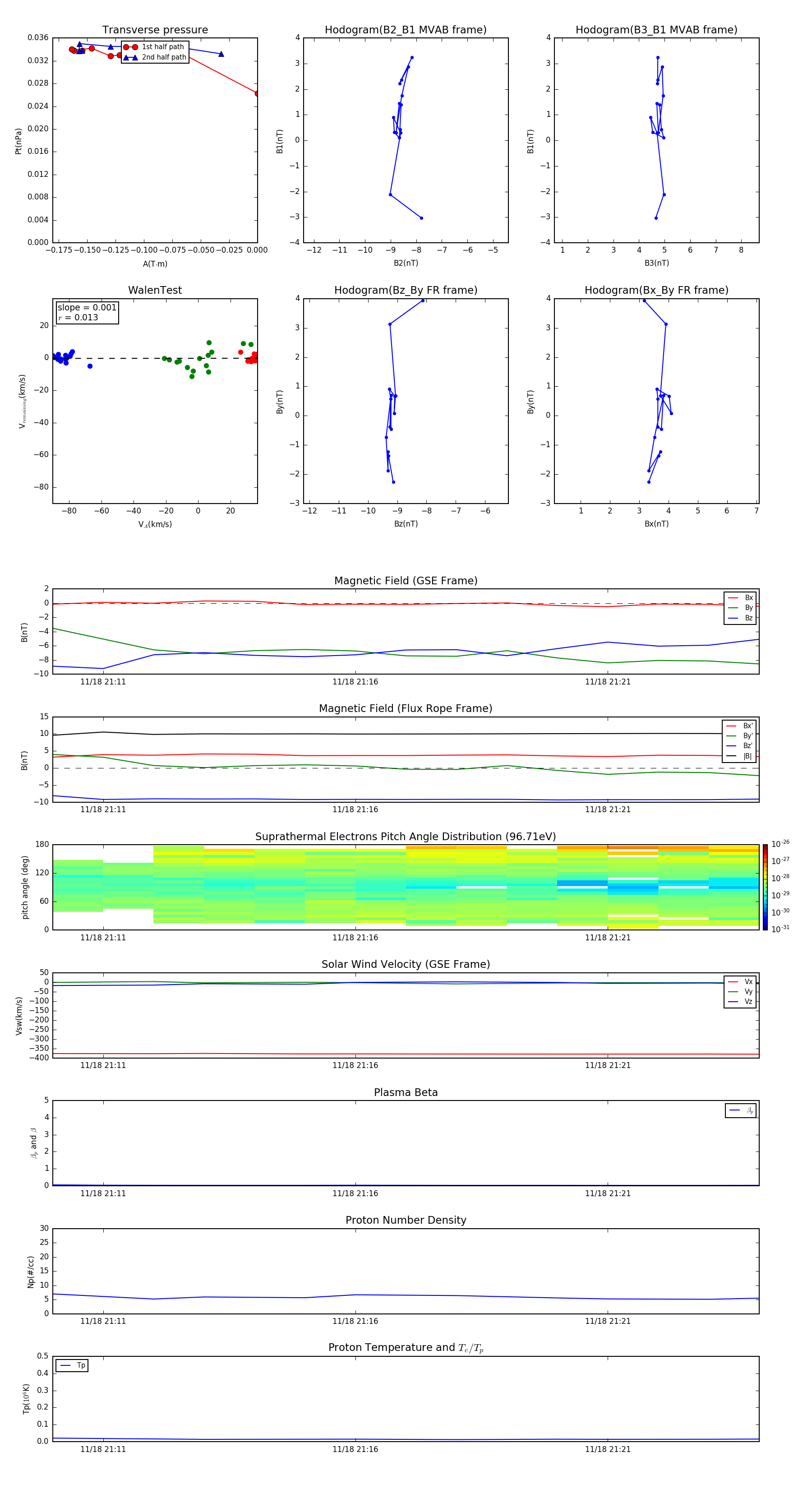Click the 10^-31 colorbar label
The height and width of the screenshot is (1489, 812).
click(780, 929)
